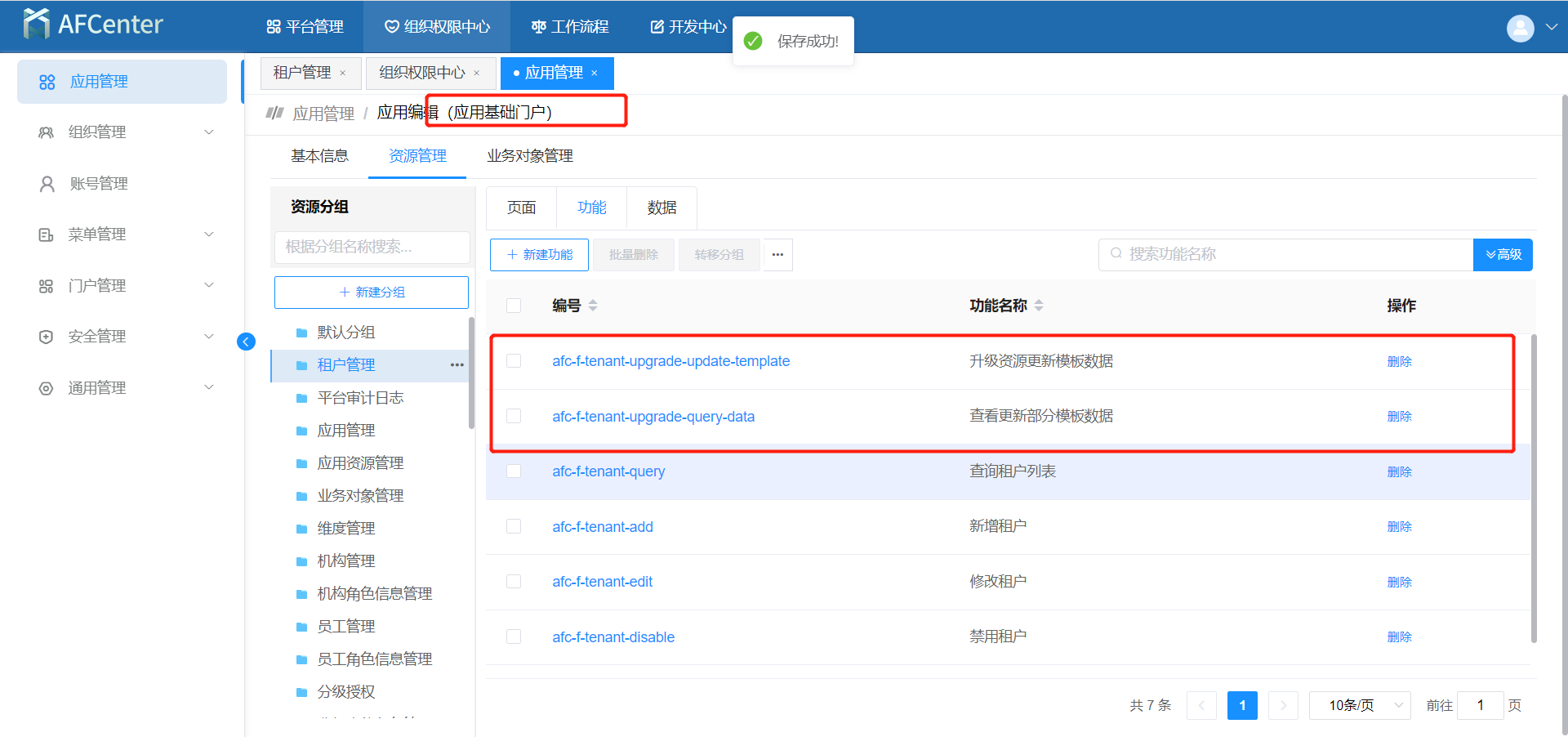1568x737 pixels.
Task: Open the 工作流程 top menu
Action: (x=570, y=27)
